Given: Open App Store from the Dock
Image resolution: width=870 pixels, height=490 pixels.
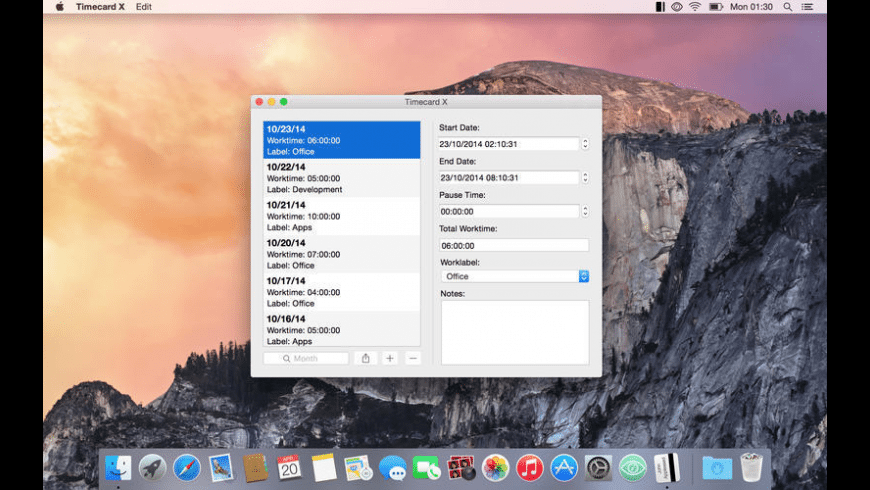Looking at the screenshot, I should click(x=564, y=468).
